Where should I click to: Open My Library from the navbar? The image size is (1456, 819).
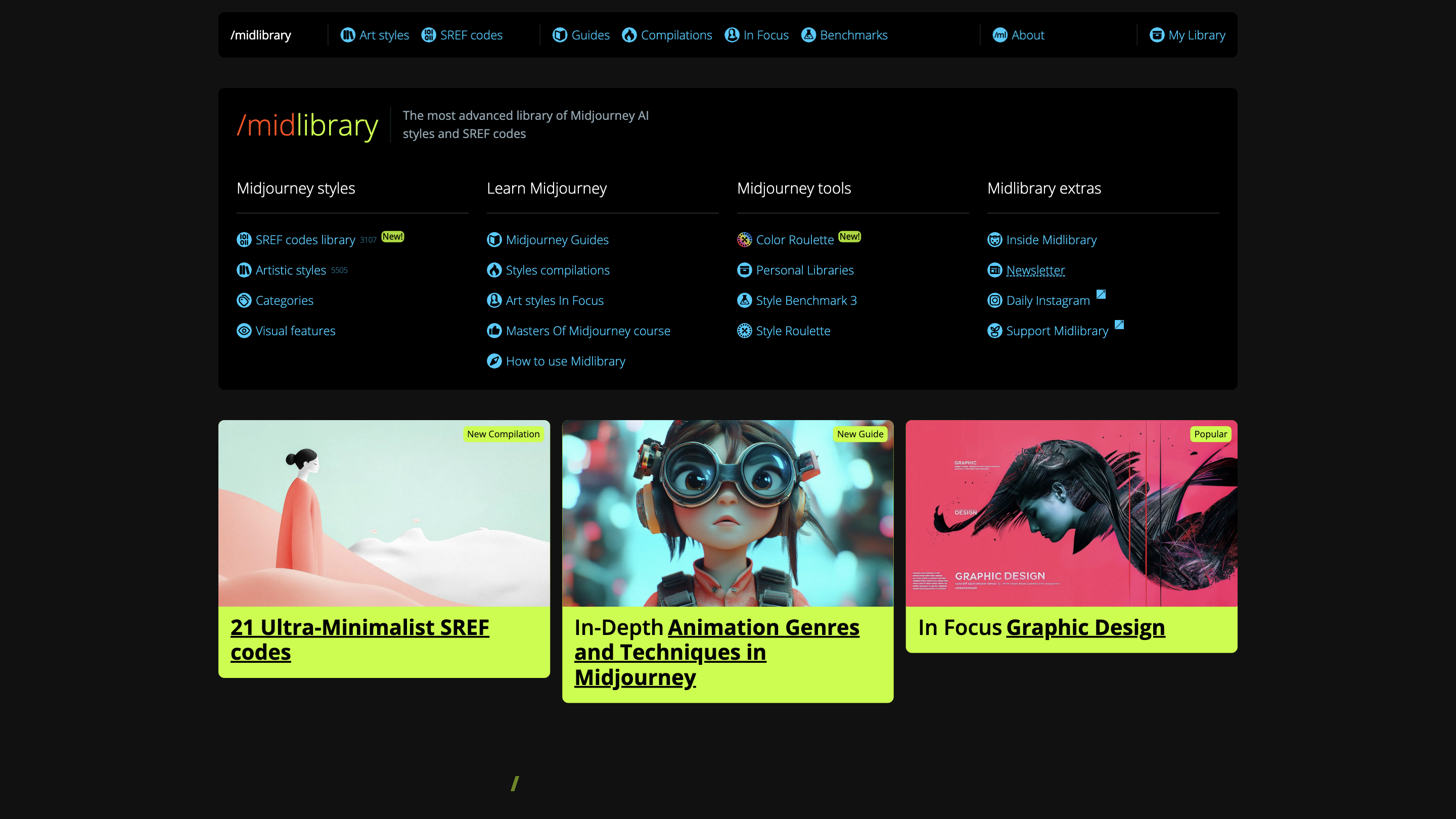[x=1197, y=34]
